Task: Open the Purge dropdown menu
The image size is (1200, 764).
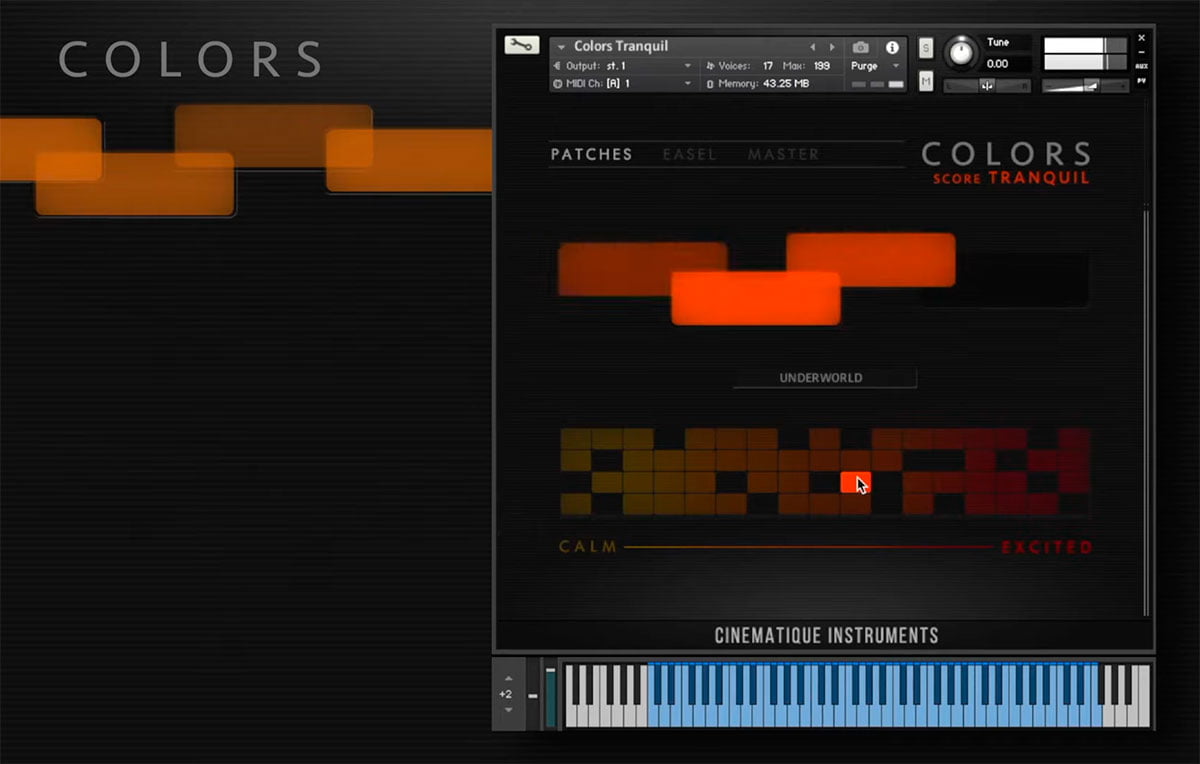Action: [874, 66]
